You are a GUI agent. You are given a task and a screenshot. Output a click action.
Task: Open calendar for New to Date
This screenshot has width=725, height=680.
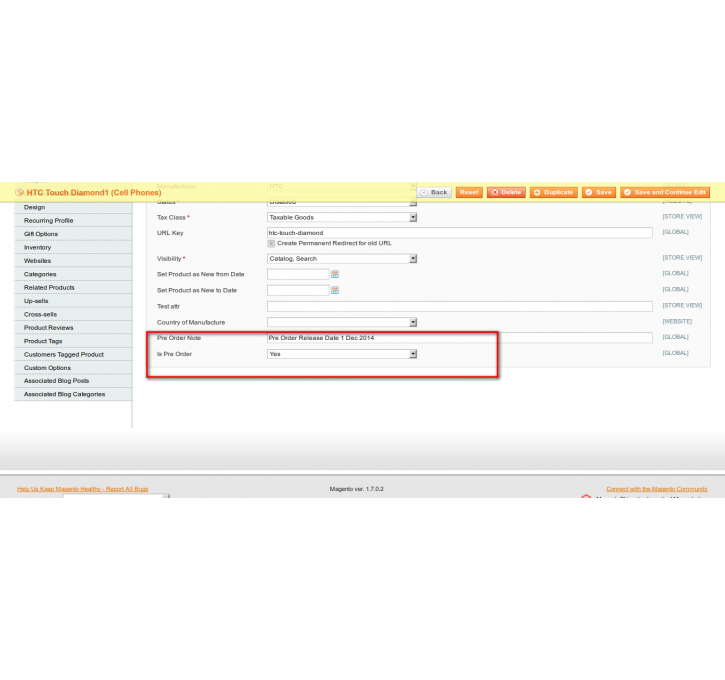[335, 290]
